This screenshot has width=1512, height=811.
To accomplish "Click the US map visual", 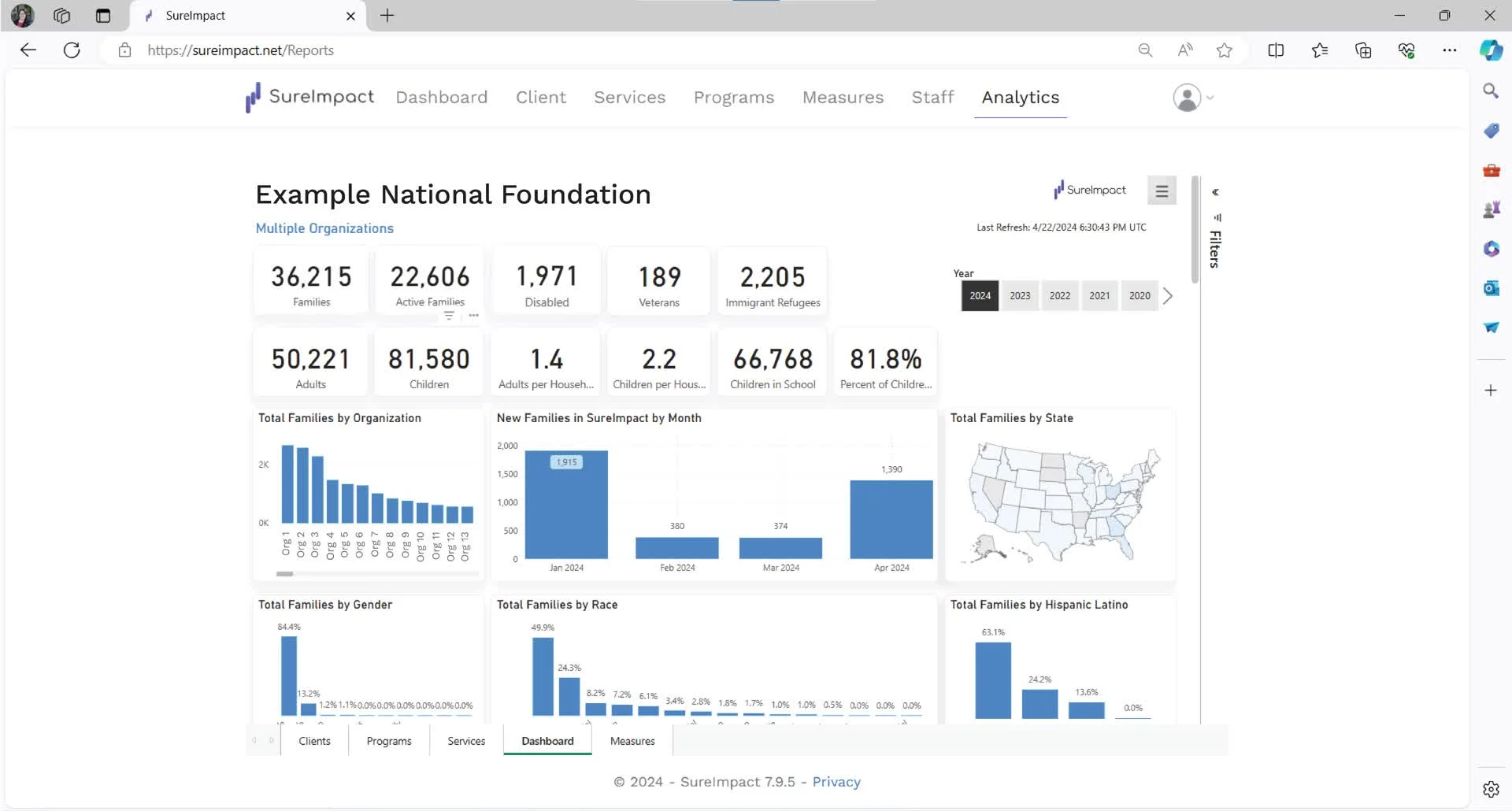I will pyautogui.click(x=1060, y=502).
